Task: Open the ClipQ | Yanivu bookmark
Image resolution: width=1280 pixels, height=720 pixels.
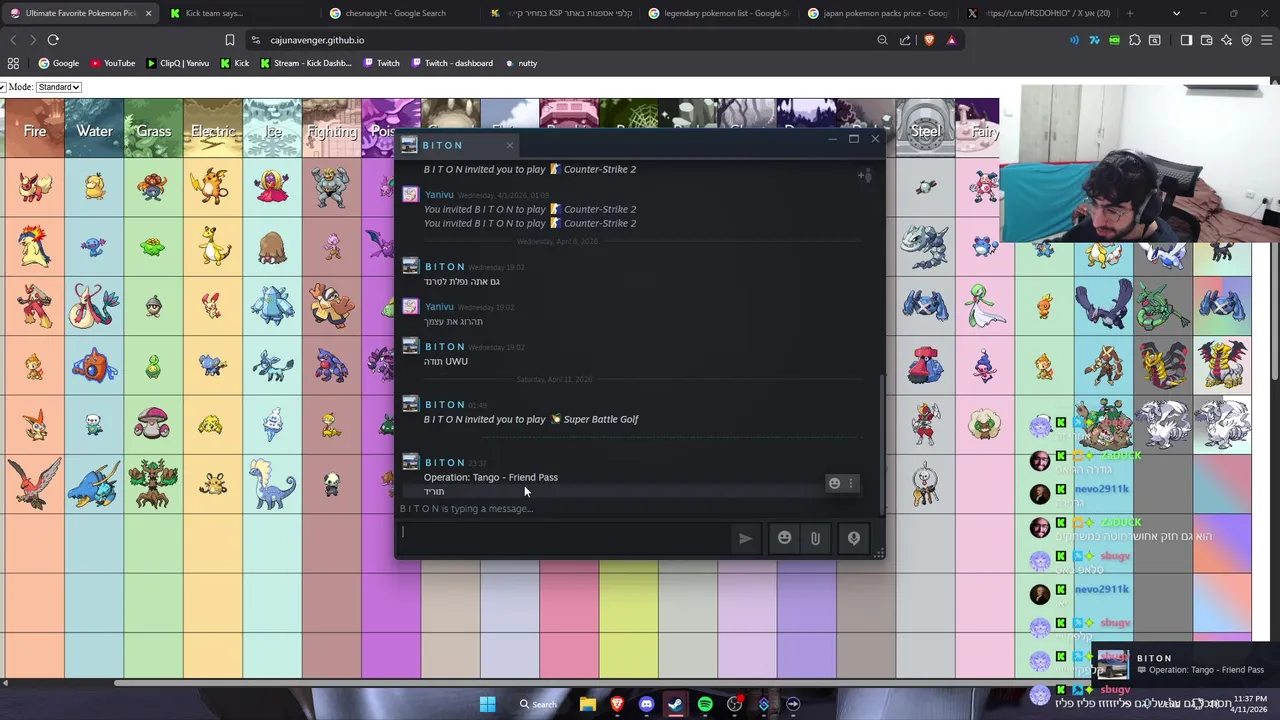Action: coord(177,63)
